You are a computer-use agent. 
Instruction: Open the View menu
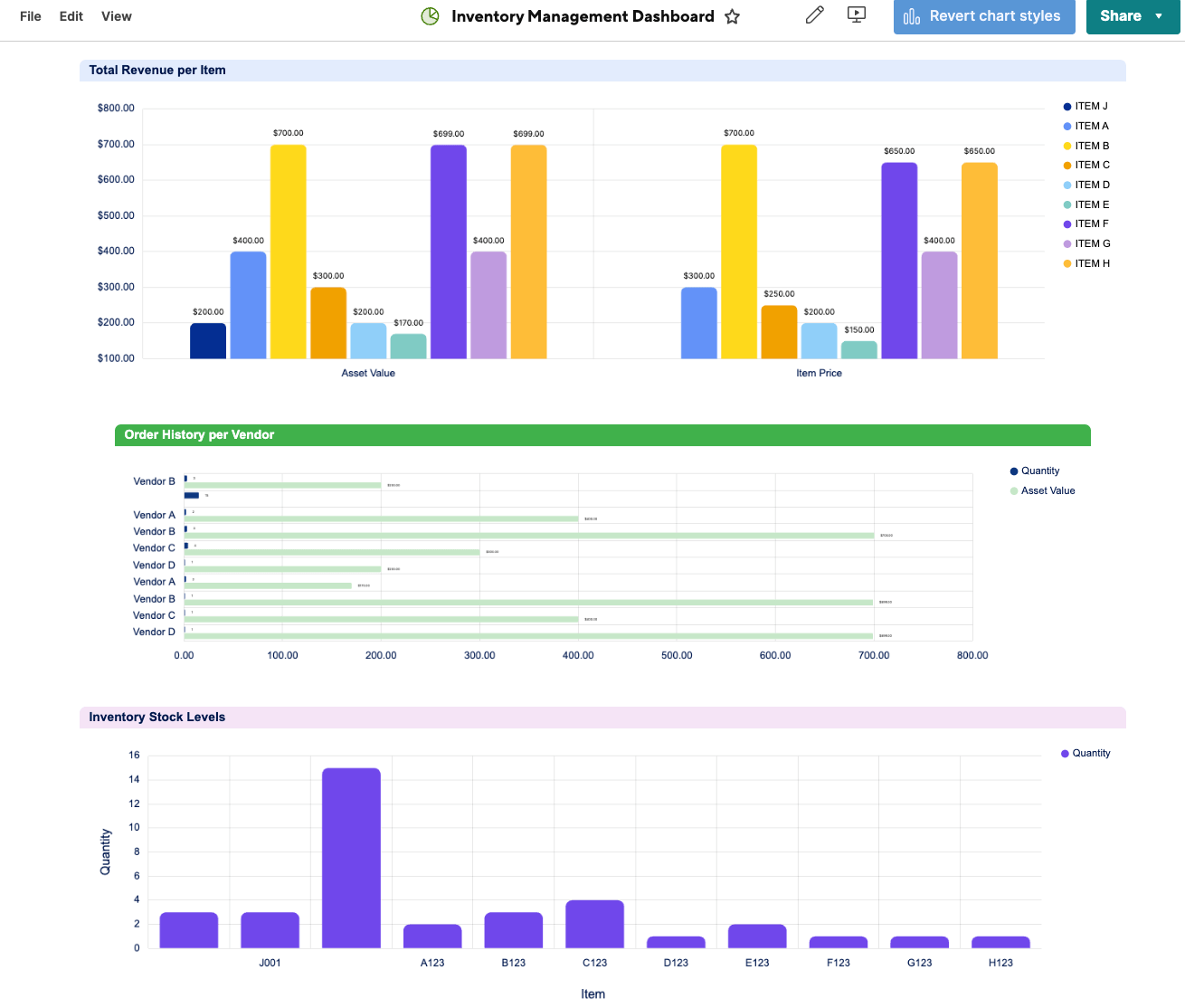tap(116, 15)
